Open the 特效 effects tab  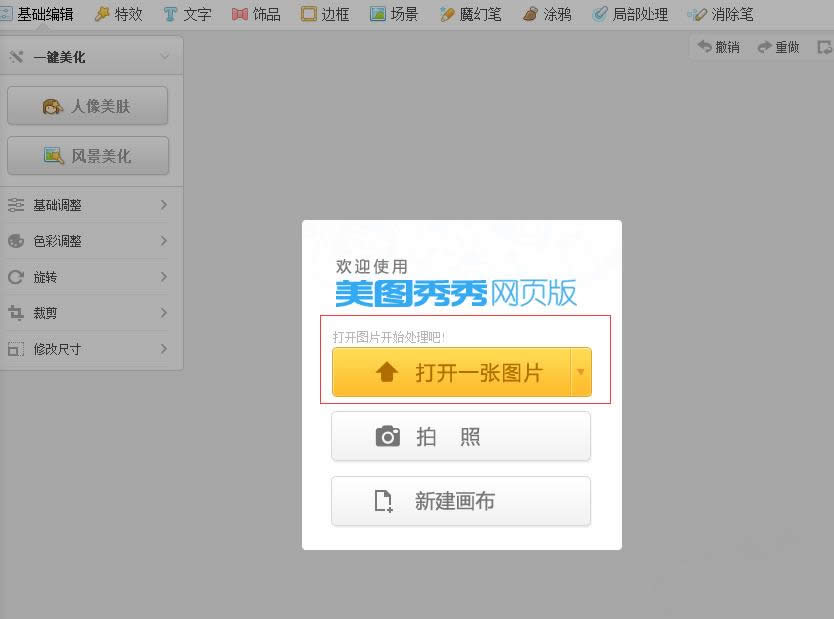119,14
